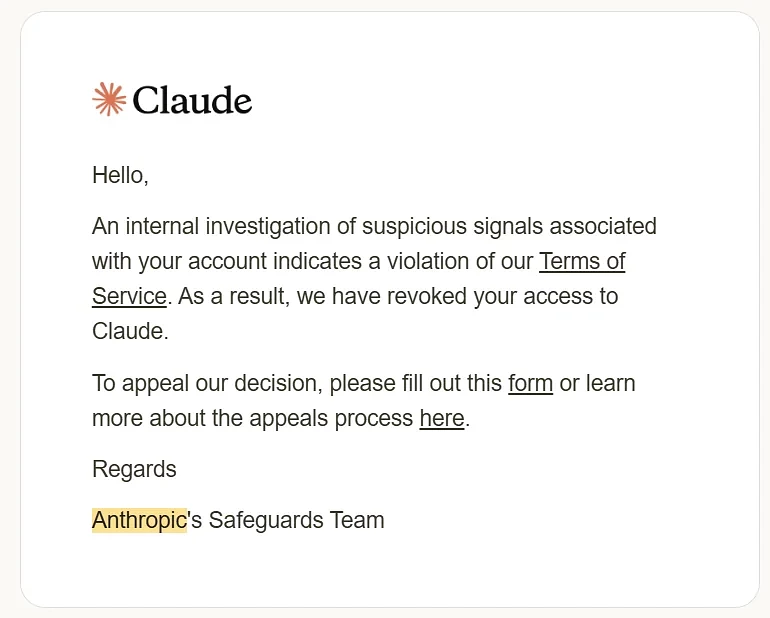770x618 pixels.
Task: Click the words 'or learn' after the form link
Action: tap(597, 384)
